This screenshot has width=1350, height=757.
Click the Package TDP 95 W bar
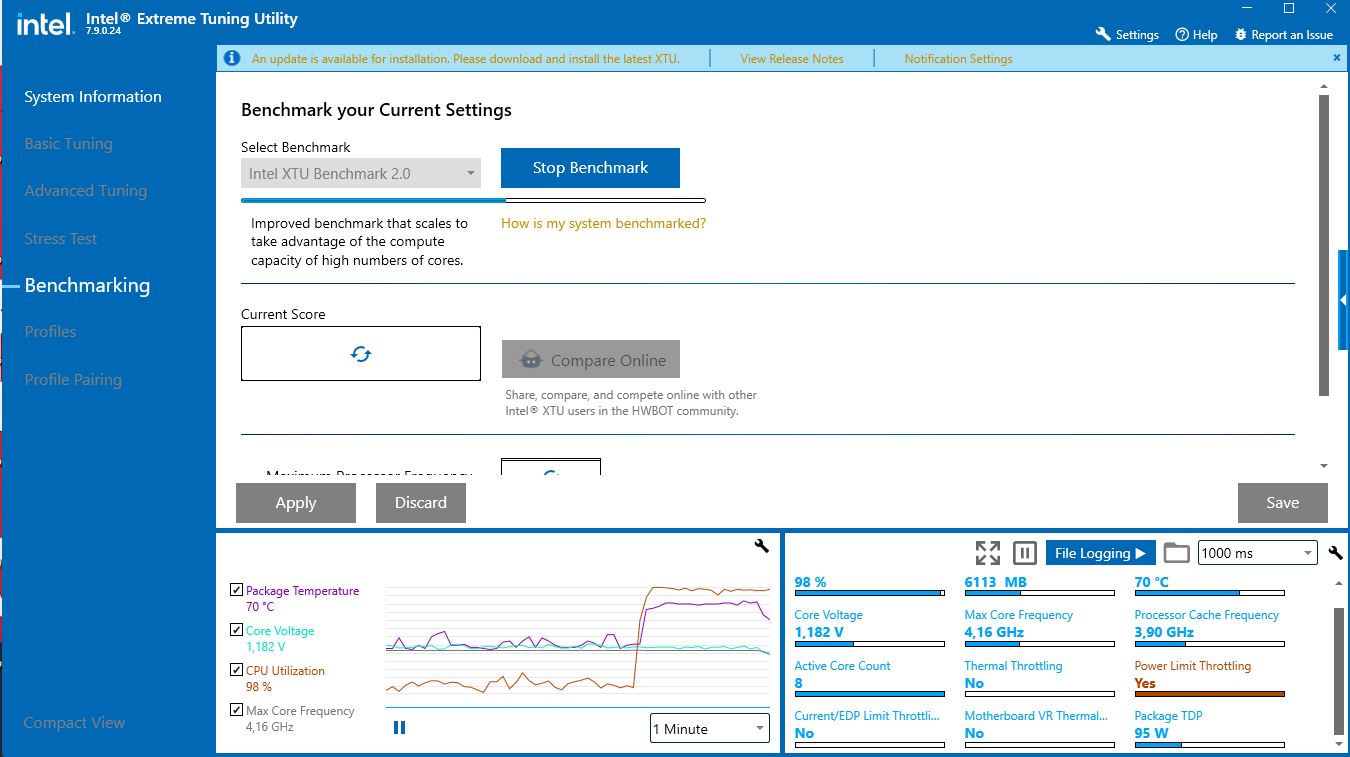[1209, 745]
